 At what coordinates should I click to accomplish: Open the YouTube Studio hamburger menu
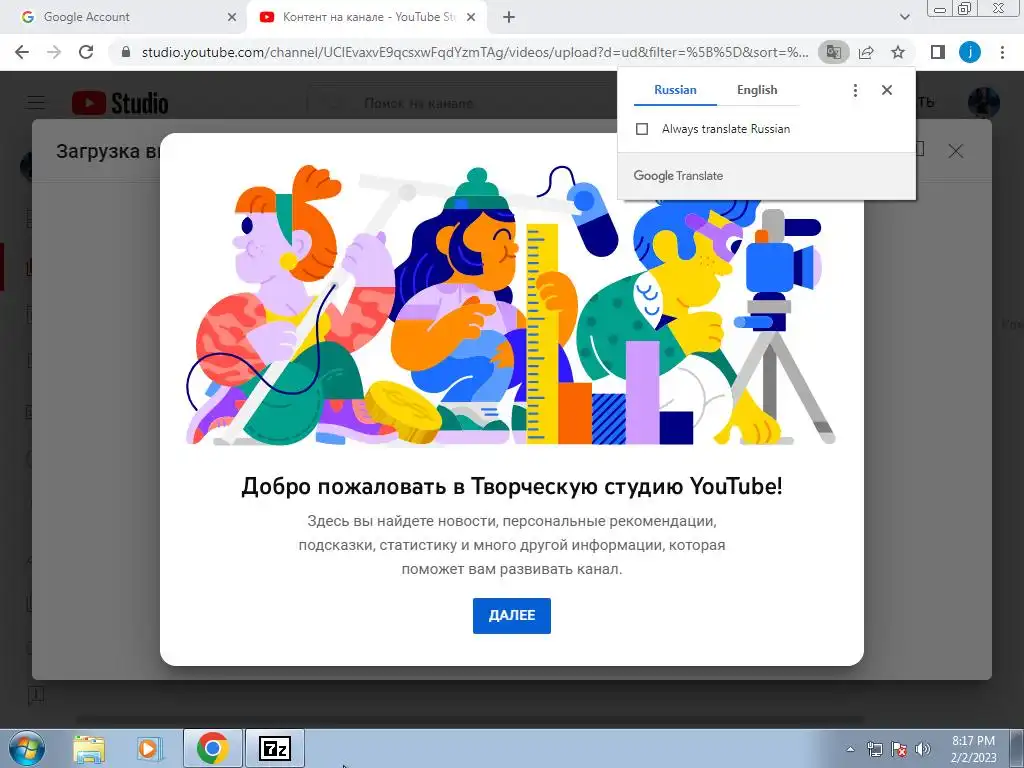click(x=36, y=103)
